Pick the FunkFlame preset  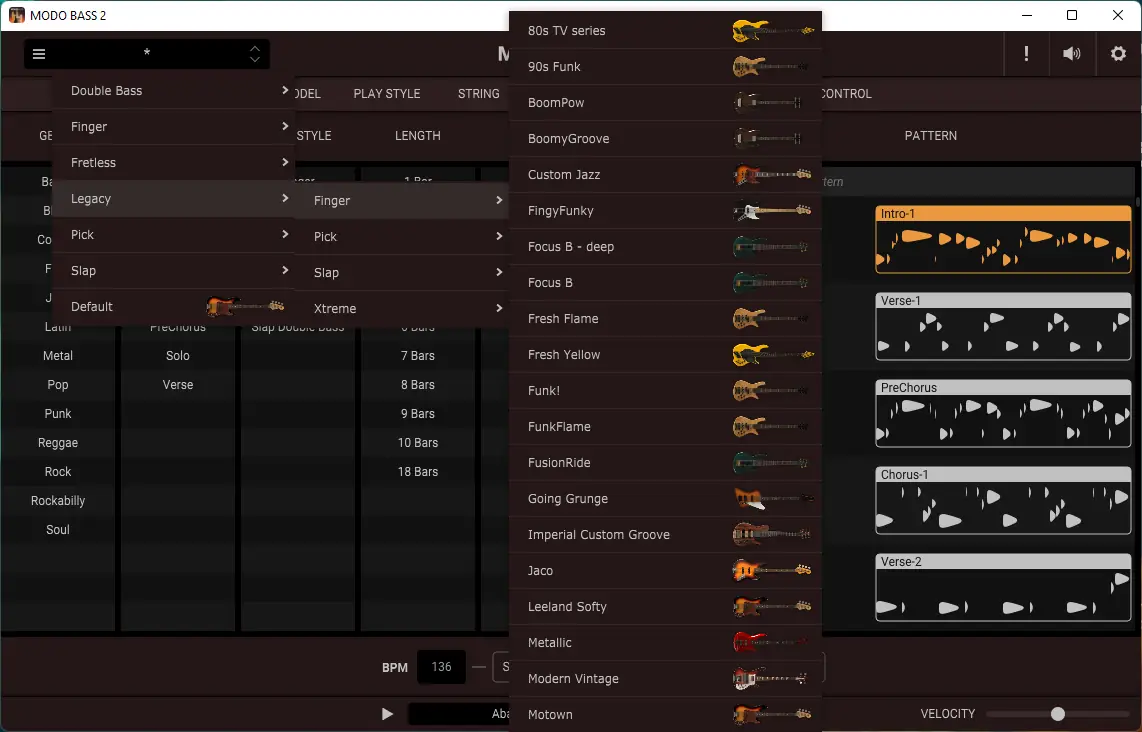[x=666, y=427]
